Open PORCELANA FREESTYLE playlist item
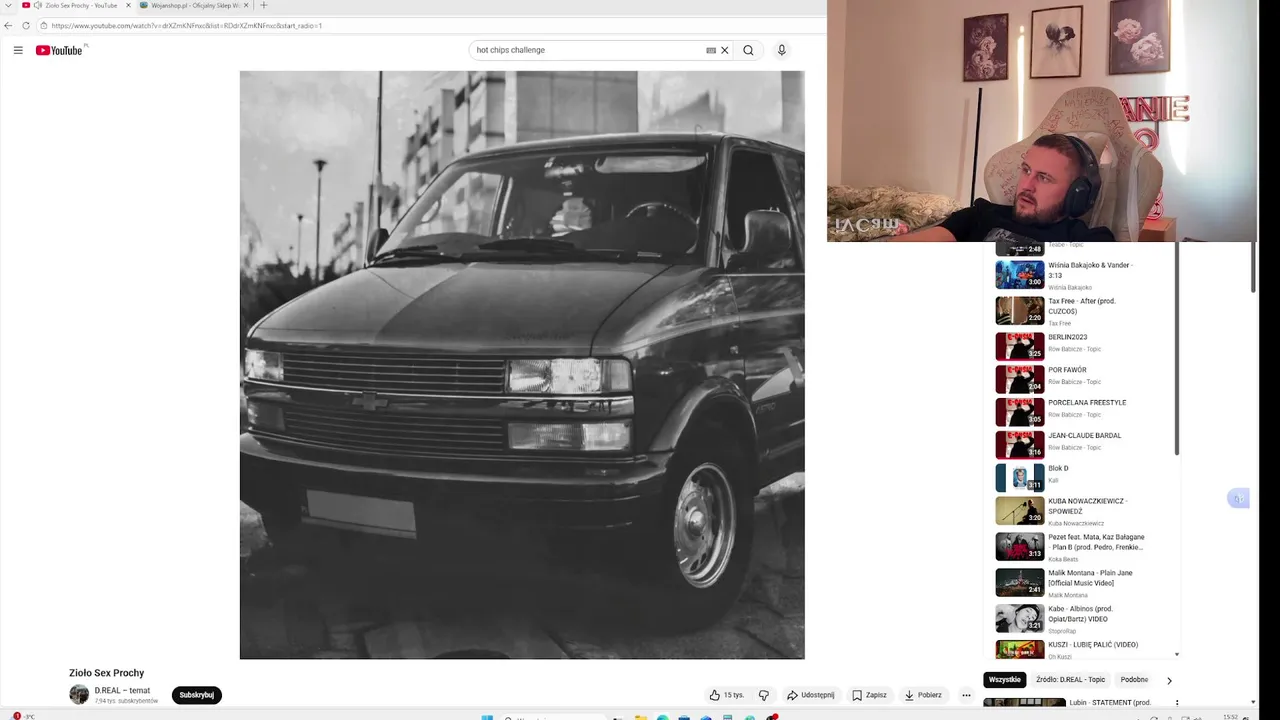Image resolution: width=1280 pixels, height=720 pixels. (x=1085, y=412)
